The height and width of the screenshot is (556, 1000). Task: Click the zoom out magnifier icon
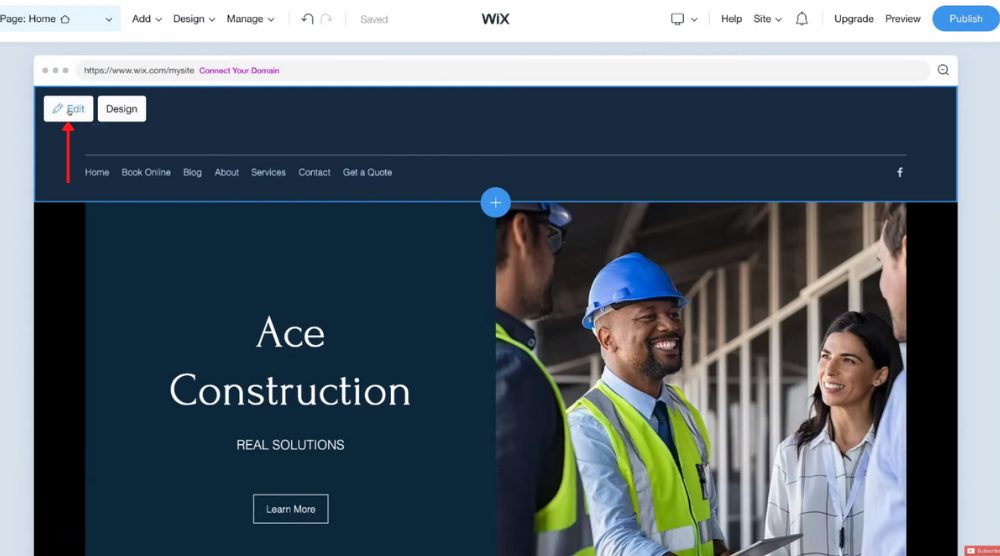click(943, 70)
